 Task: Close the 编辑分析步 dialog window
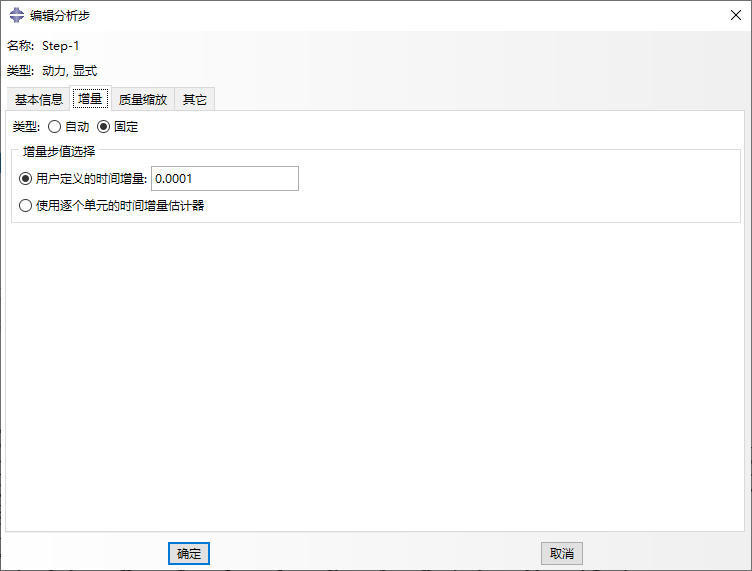(736, 15)
